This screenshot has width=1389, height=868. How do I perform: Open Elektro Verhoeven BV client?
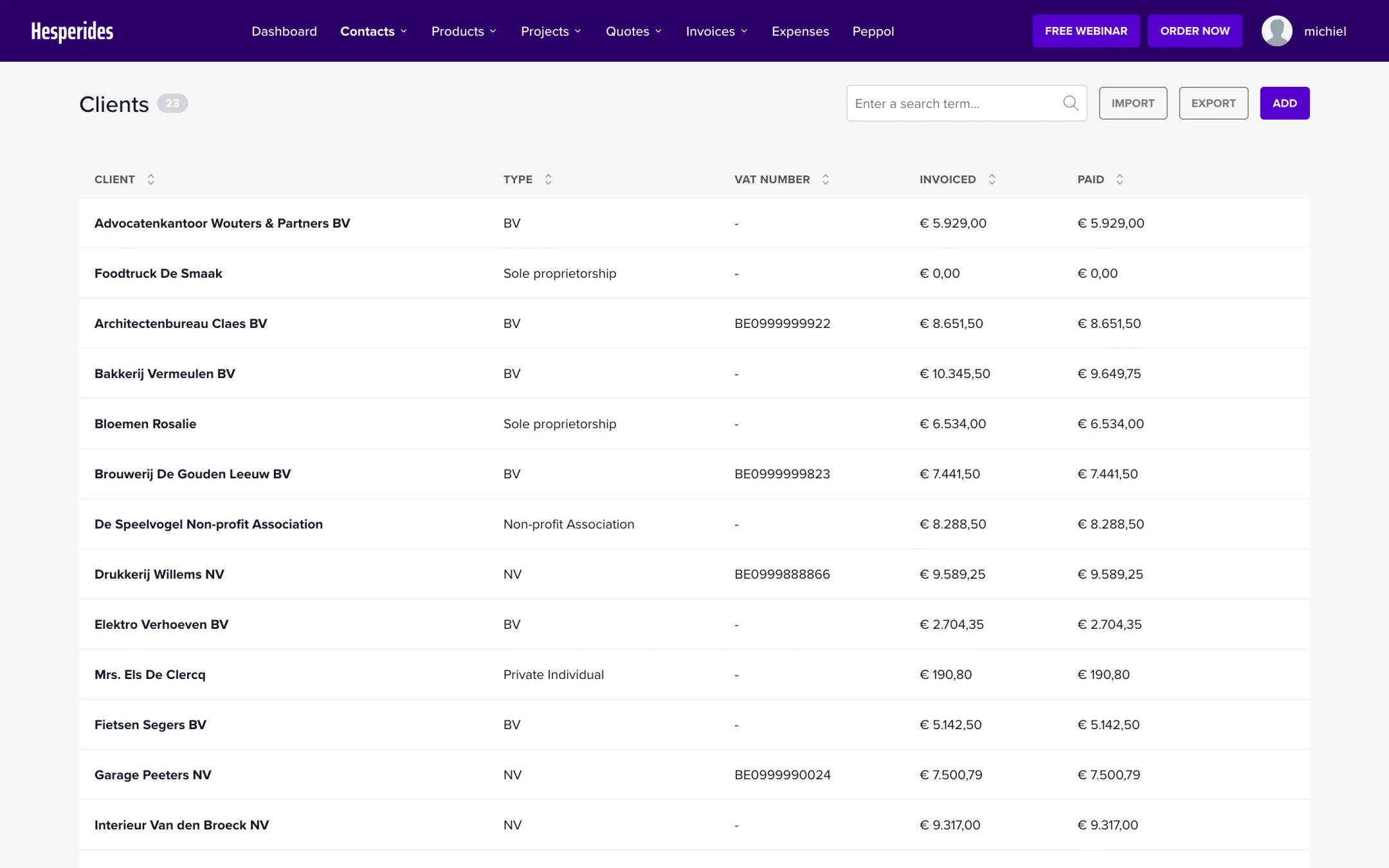161,624
